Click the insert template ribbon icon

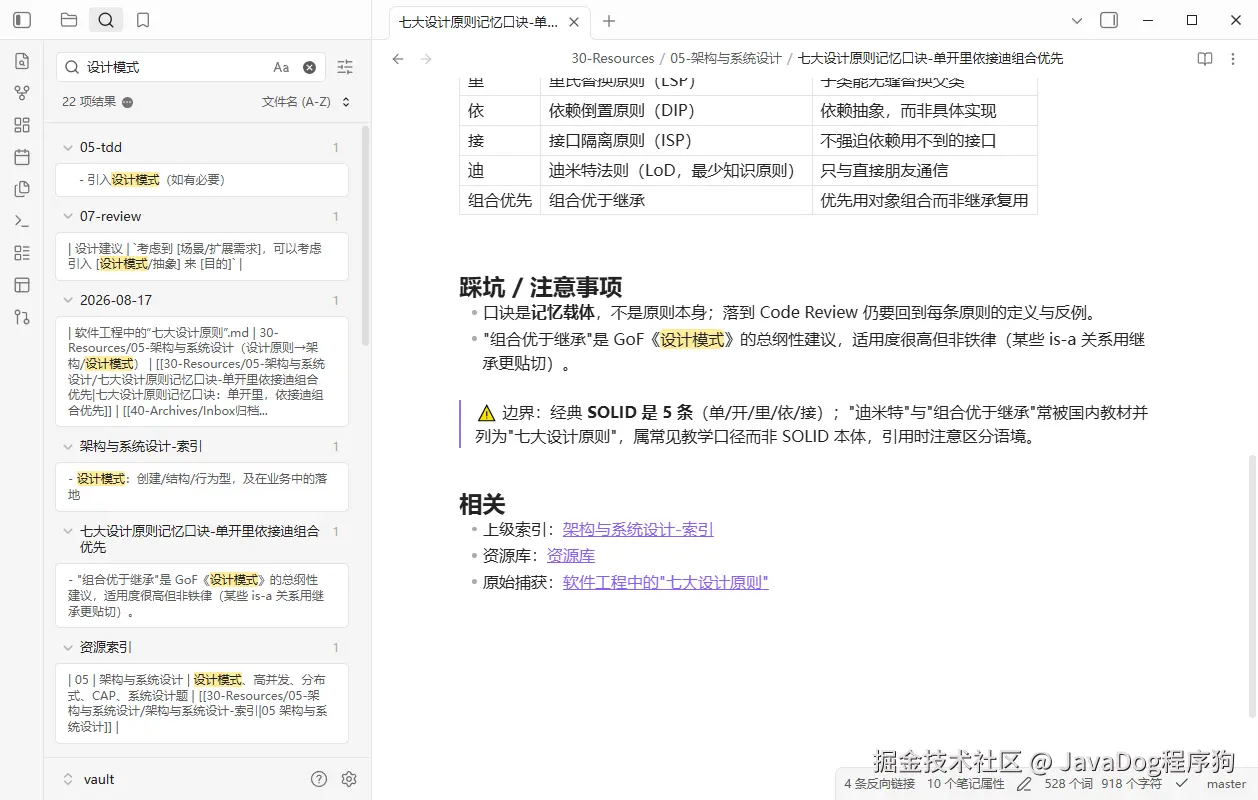click(x=22, y=189)
